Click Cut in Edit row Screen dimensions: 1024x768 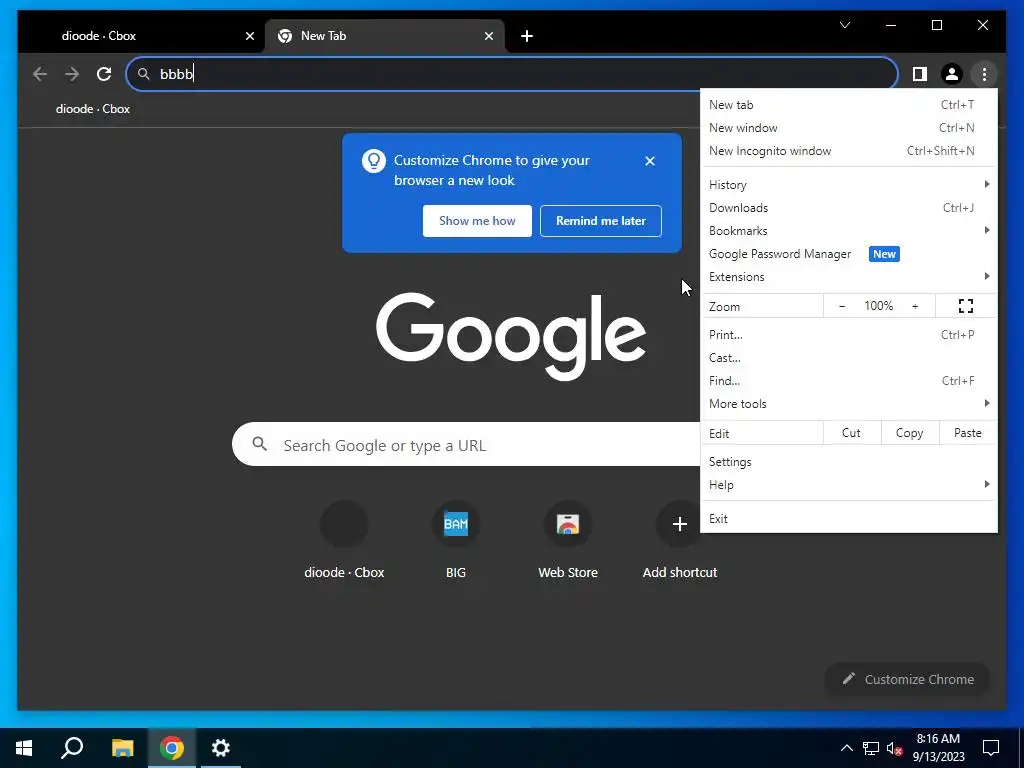pyautogui.click(x=852, y=433)
